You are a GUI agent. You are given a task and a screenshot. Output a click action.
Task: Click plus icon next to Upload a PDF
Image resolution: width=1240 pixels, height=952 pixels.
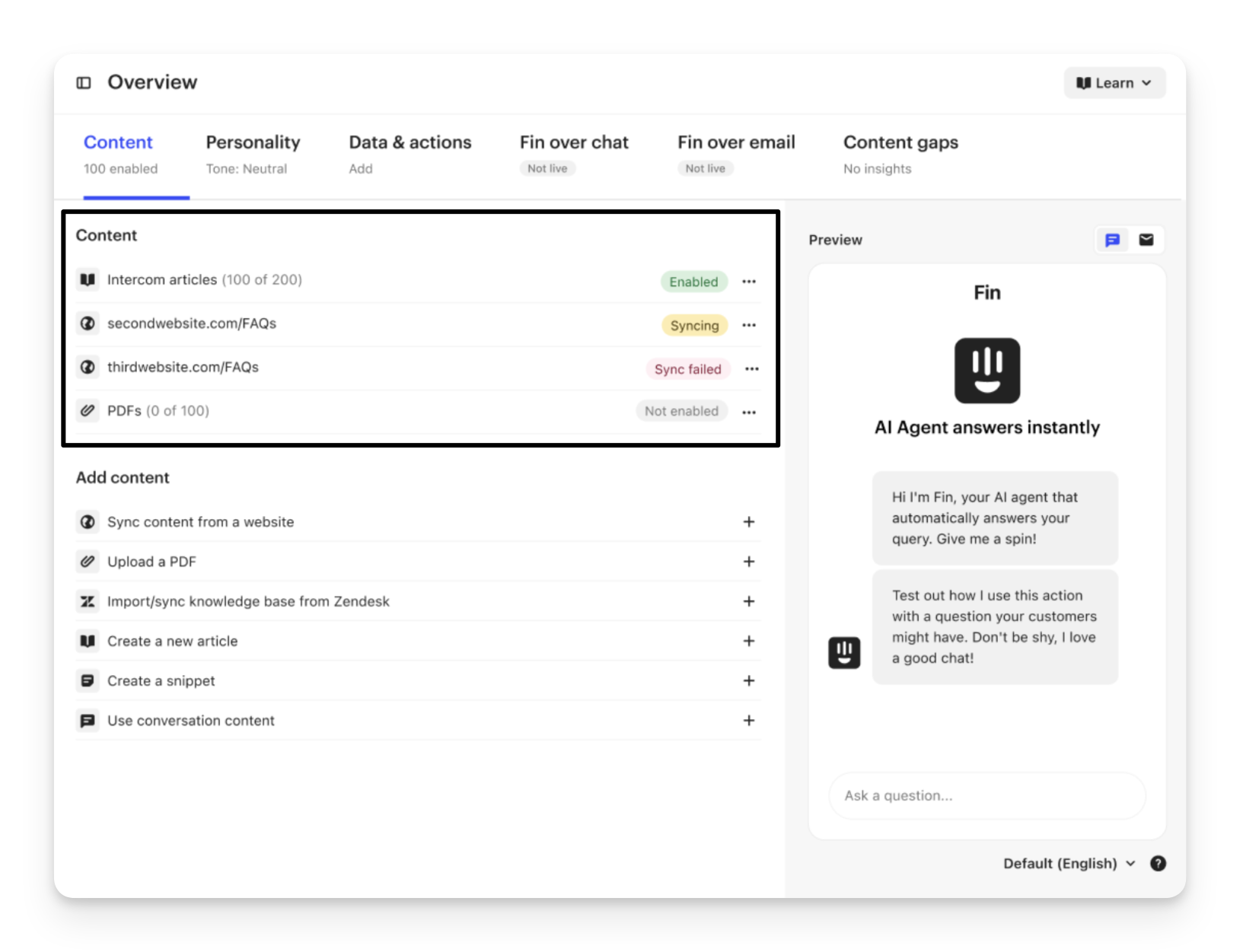pos(749,562)
